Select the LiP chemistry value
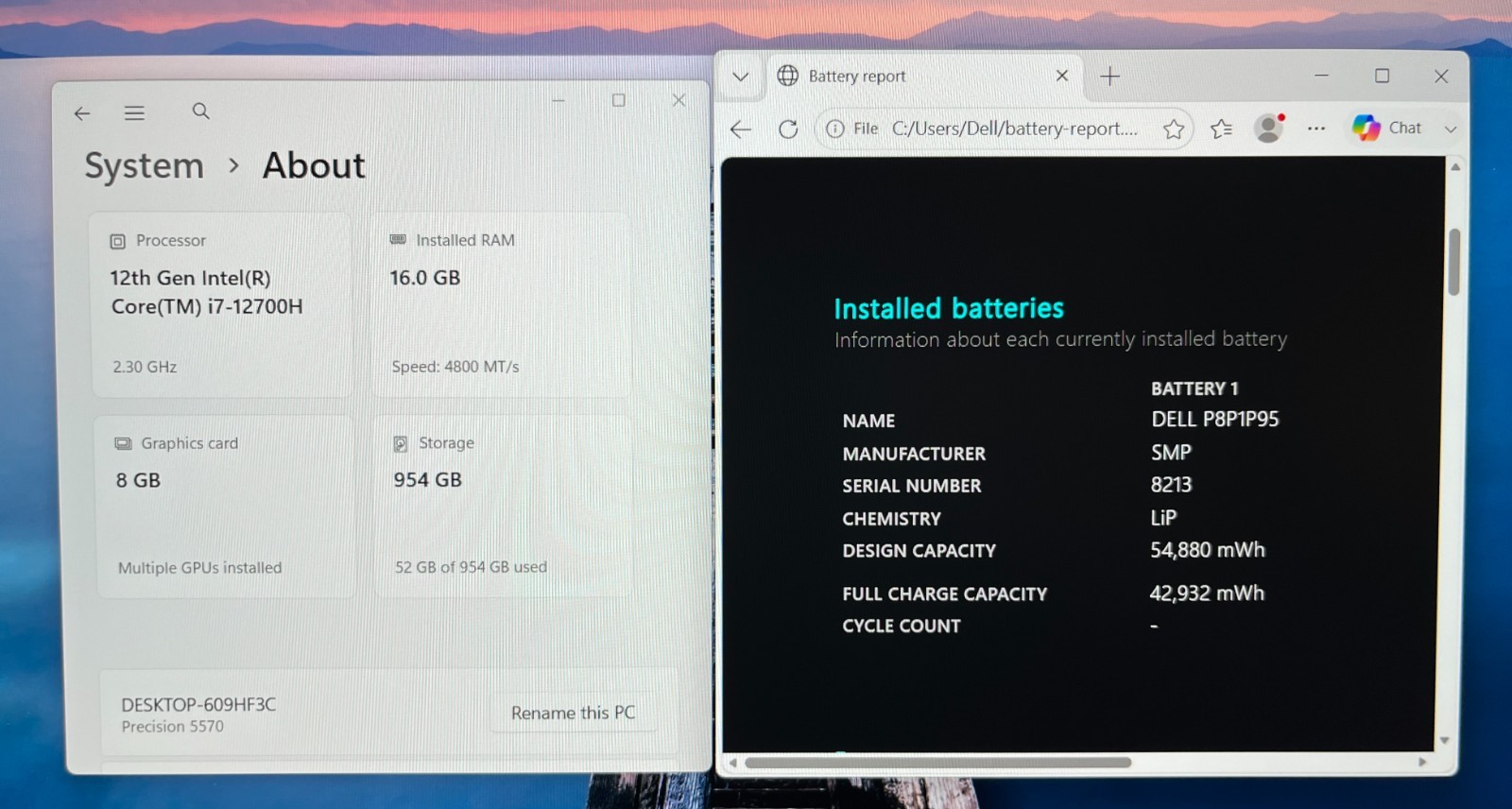This screenshot has height=809, width=1512. pos(1163,517)
